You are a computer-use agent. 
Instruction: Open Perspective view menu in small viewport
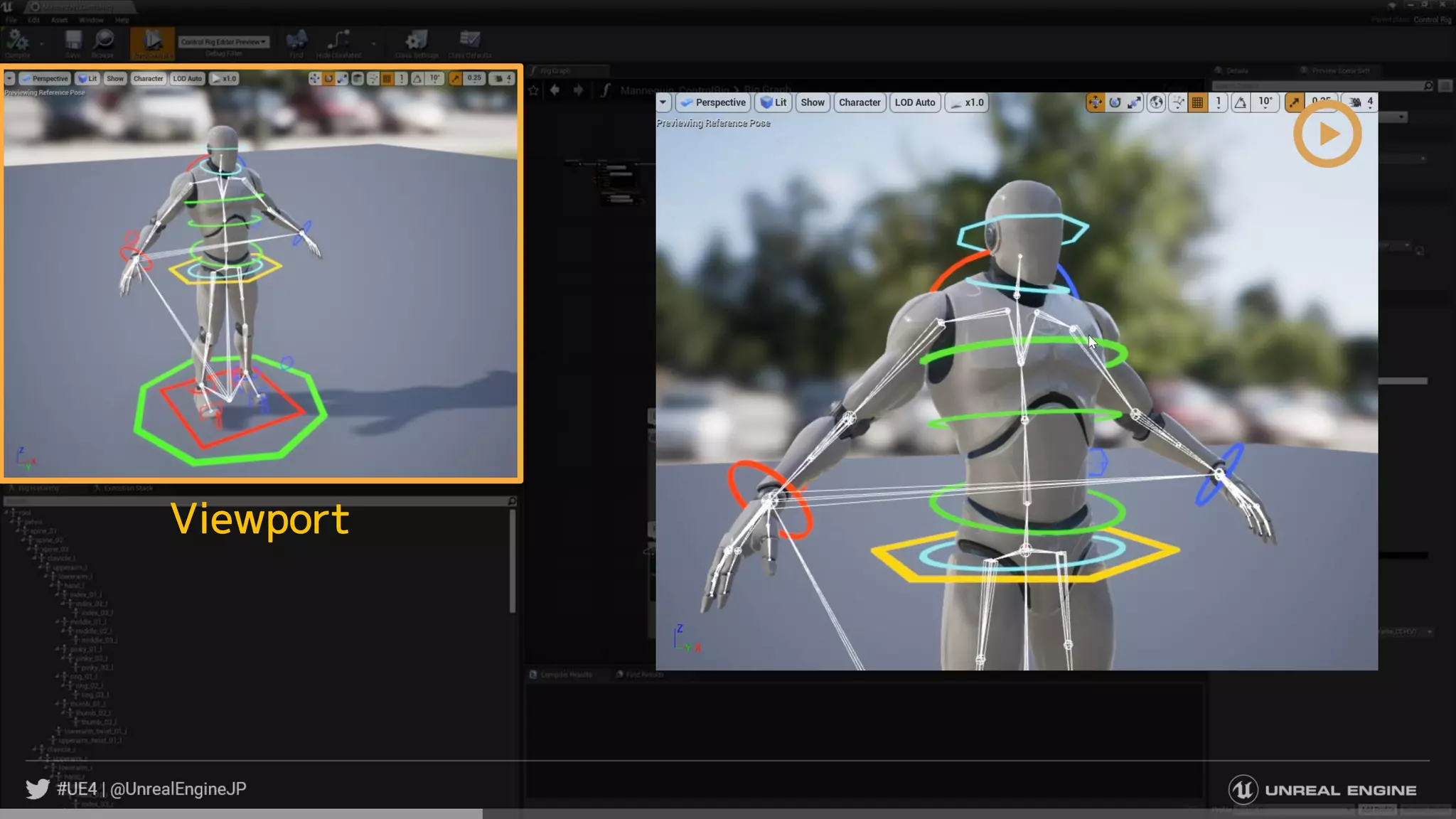(45, 78)
